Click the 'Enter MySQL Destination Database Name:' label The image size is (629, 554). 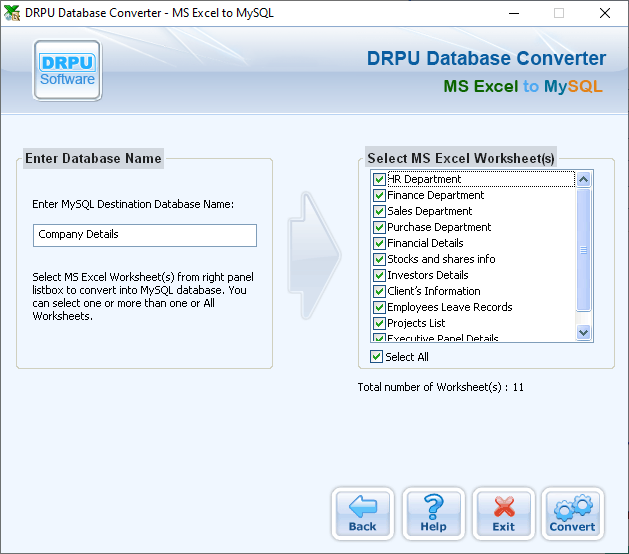point(133,204)
